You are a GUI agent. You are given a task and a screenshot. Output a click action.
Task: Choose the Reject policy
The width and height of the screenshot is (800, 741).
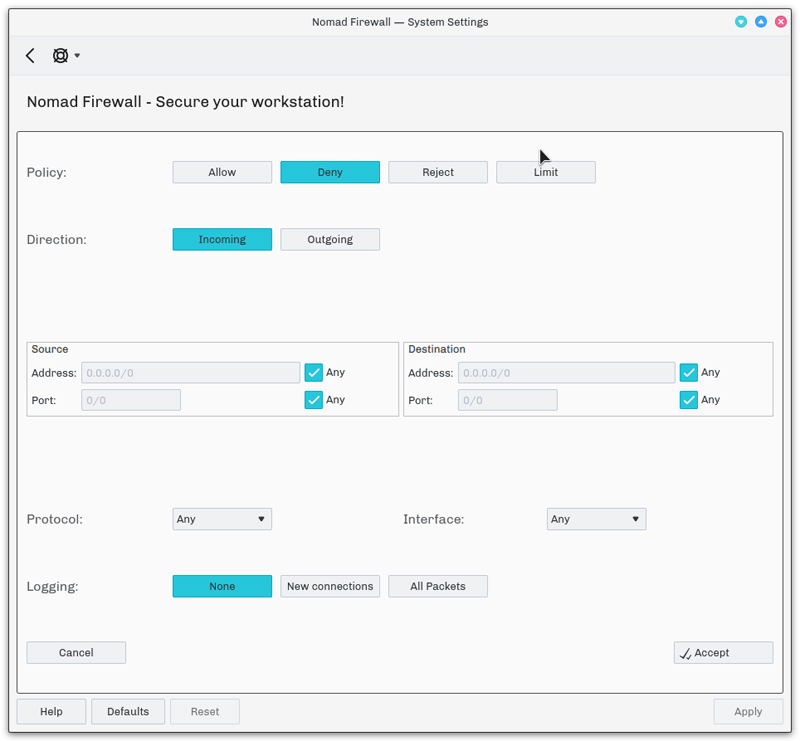point(438,172)
